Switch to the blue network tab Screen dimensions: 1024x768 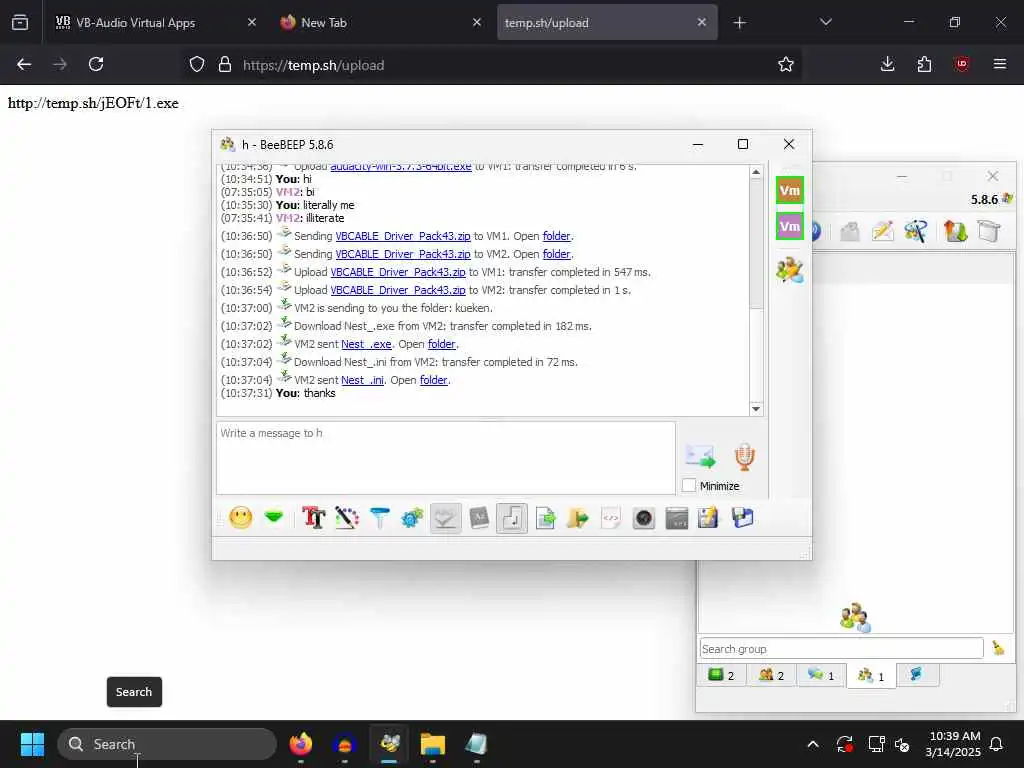918,675
